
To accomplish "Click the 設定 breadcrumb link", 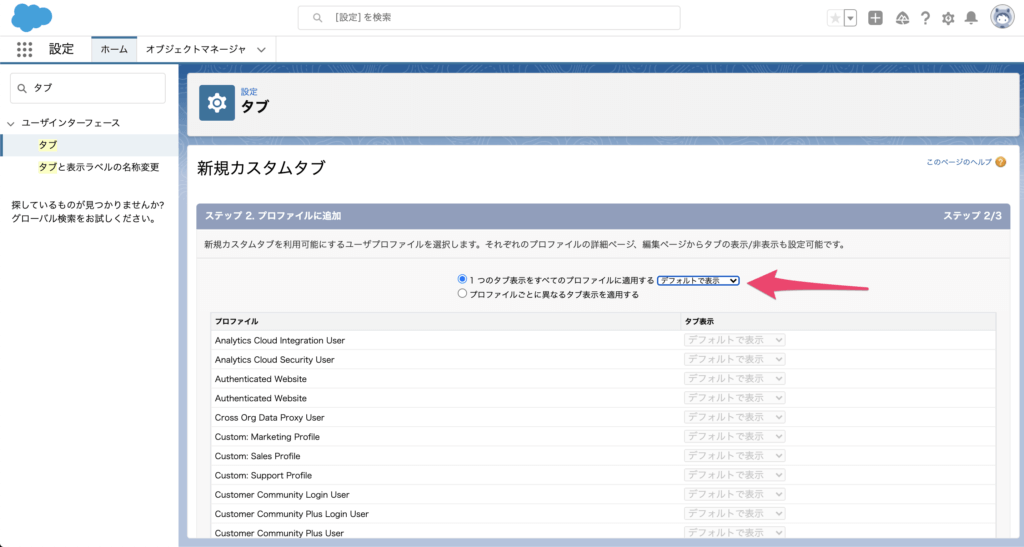I will click(249, 92).
